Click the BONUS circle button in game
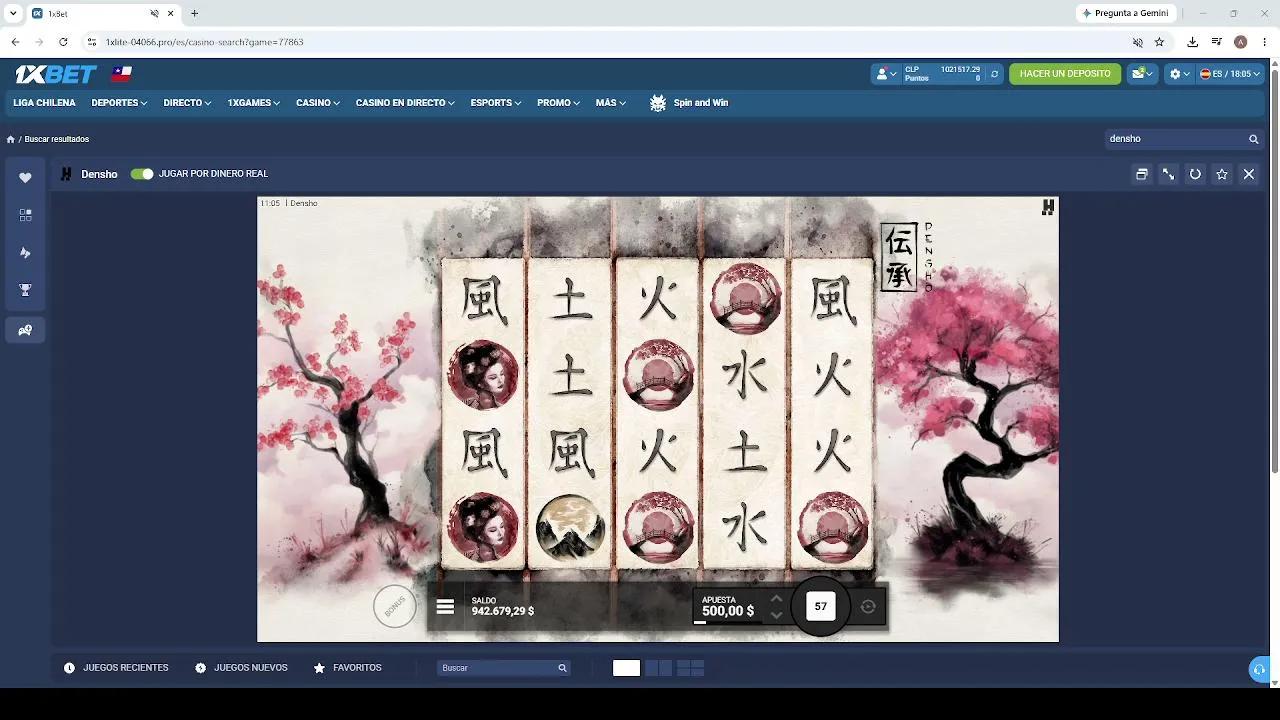Viewport: 1280px width, 720px height. [395, 606]
